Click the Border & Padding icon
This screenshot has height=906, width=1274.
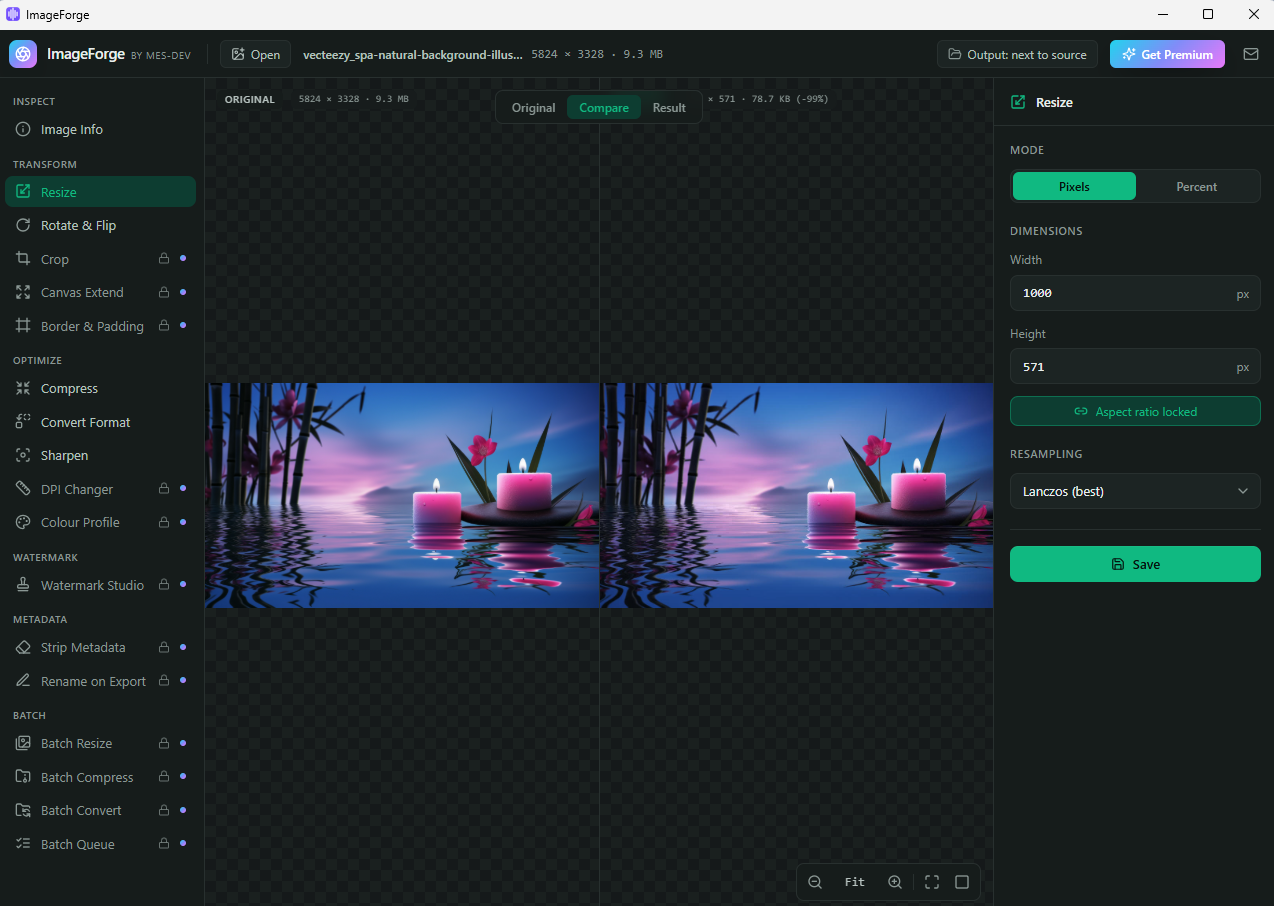23,326
